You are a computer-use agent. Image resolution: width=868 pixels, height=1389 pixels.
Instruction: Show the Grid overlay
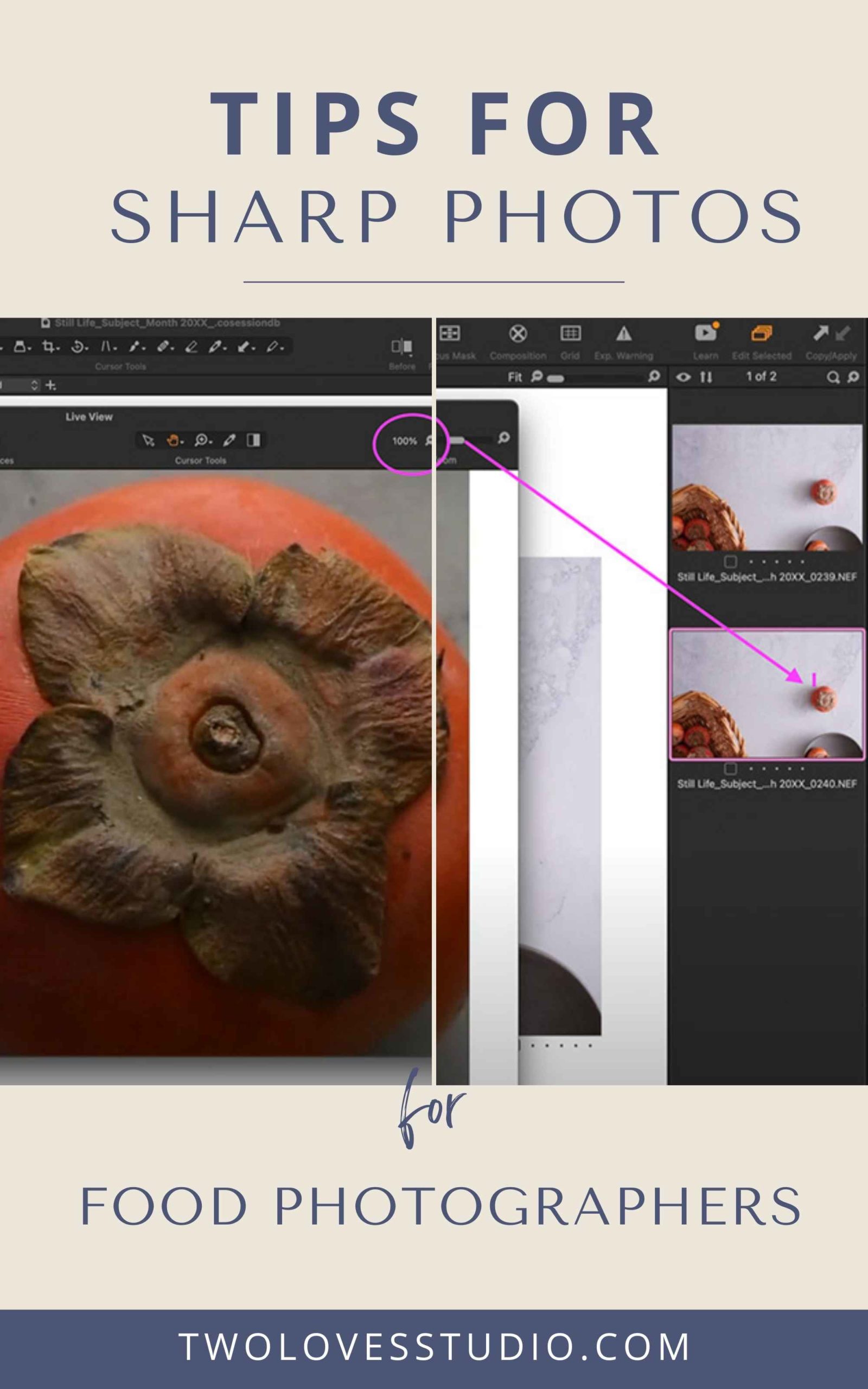click(x=570, y=334)
